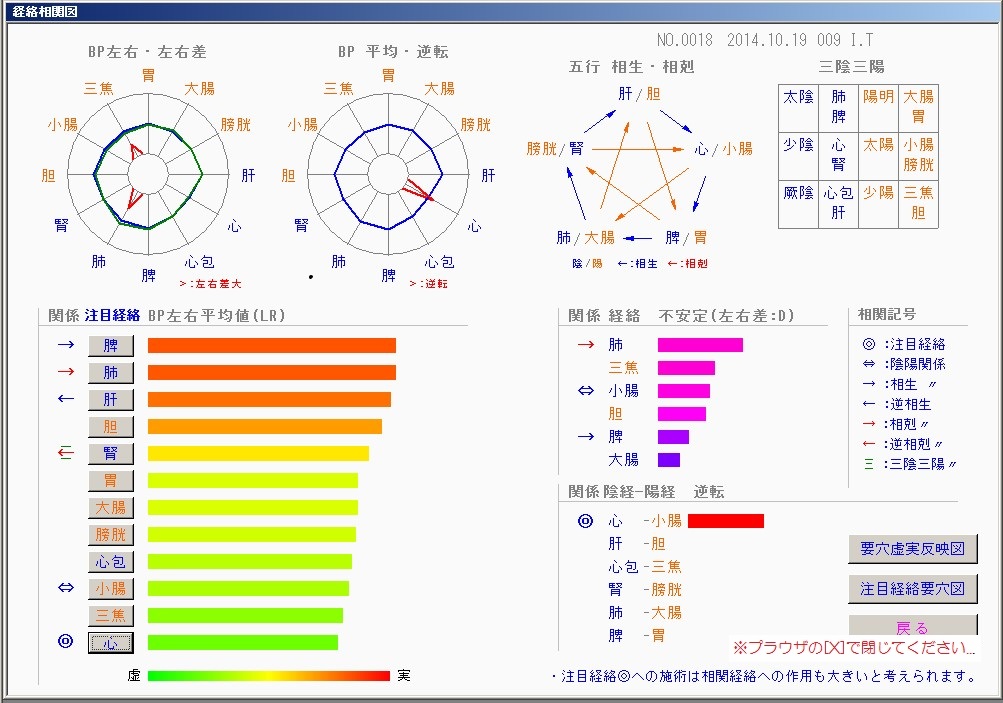Viewport: 1003px width, 703px height.
Task: Click the red 心-小腸 reversal bar
Action: 725,521
